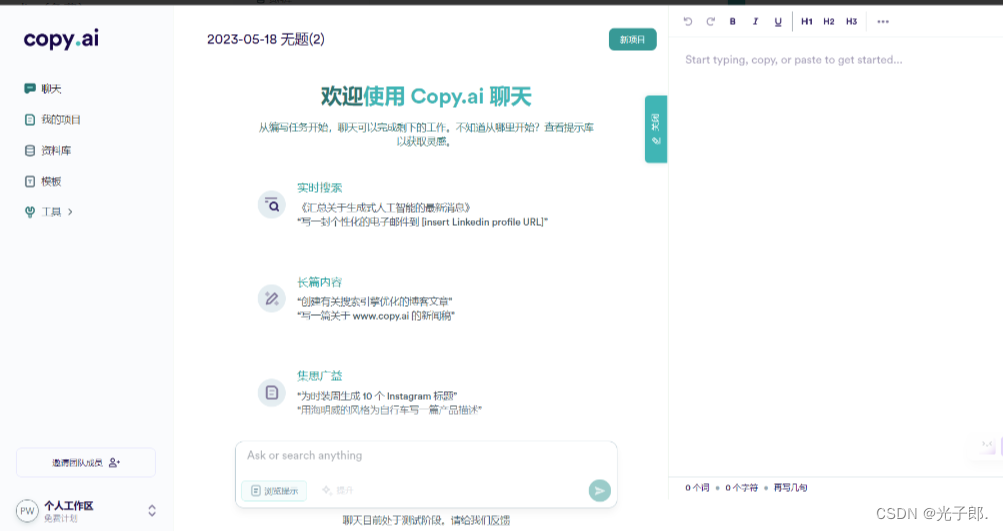Click the send message arrow button
The image size is (1003, 531).
[599, 491]
